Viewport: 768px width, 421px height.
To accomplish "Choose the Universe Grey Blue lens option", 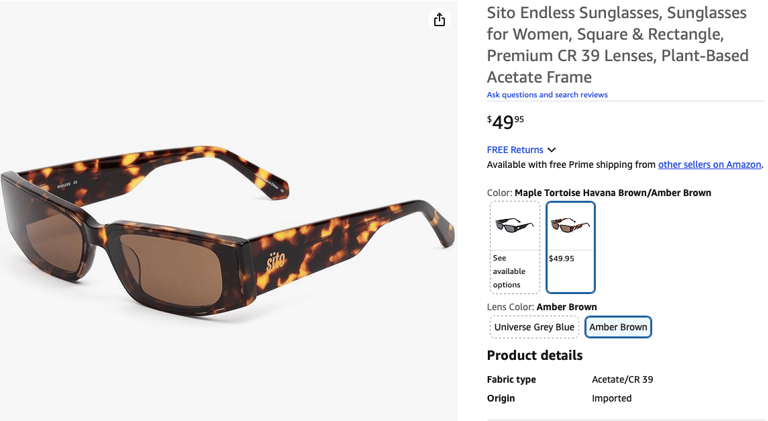I will coord(534,327).
